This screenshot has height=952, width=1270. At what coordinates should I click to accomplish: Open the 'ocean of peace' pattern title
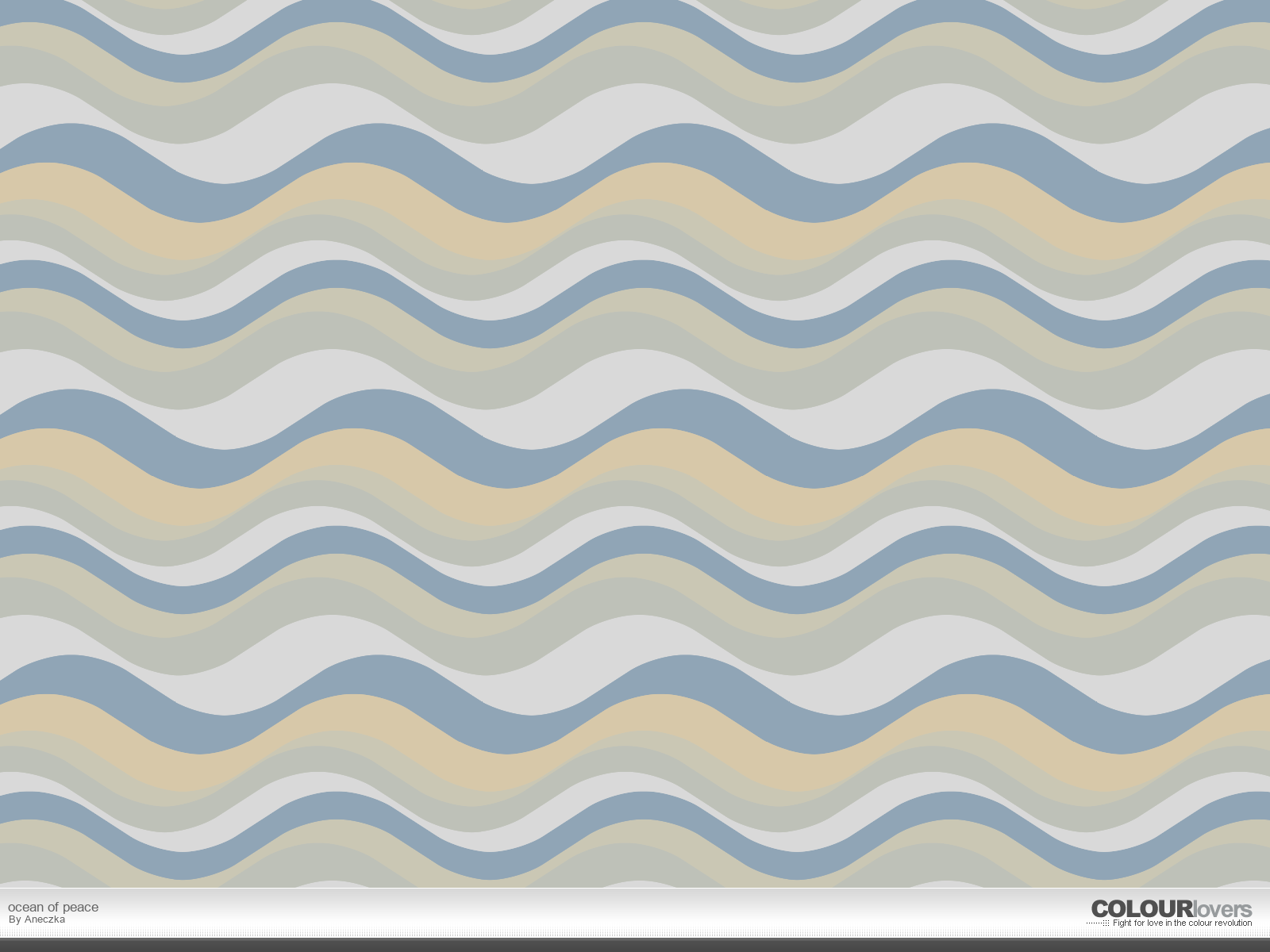pos(53,907)
